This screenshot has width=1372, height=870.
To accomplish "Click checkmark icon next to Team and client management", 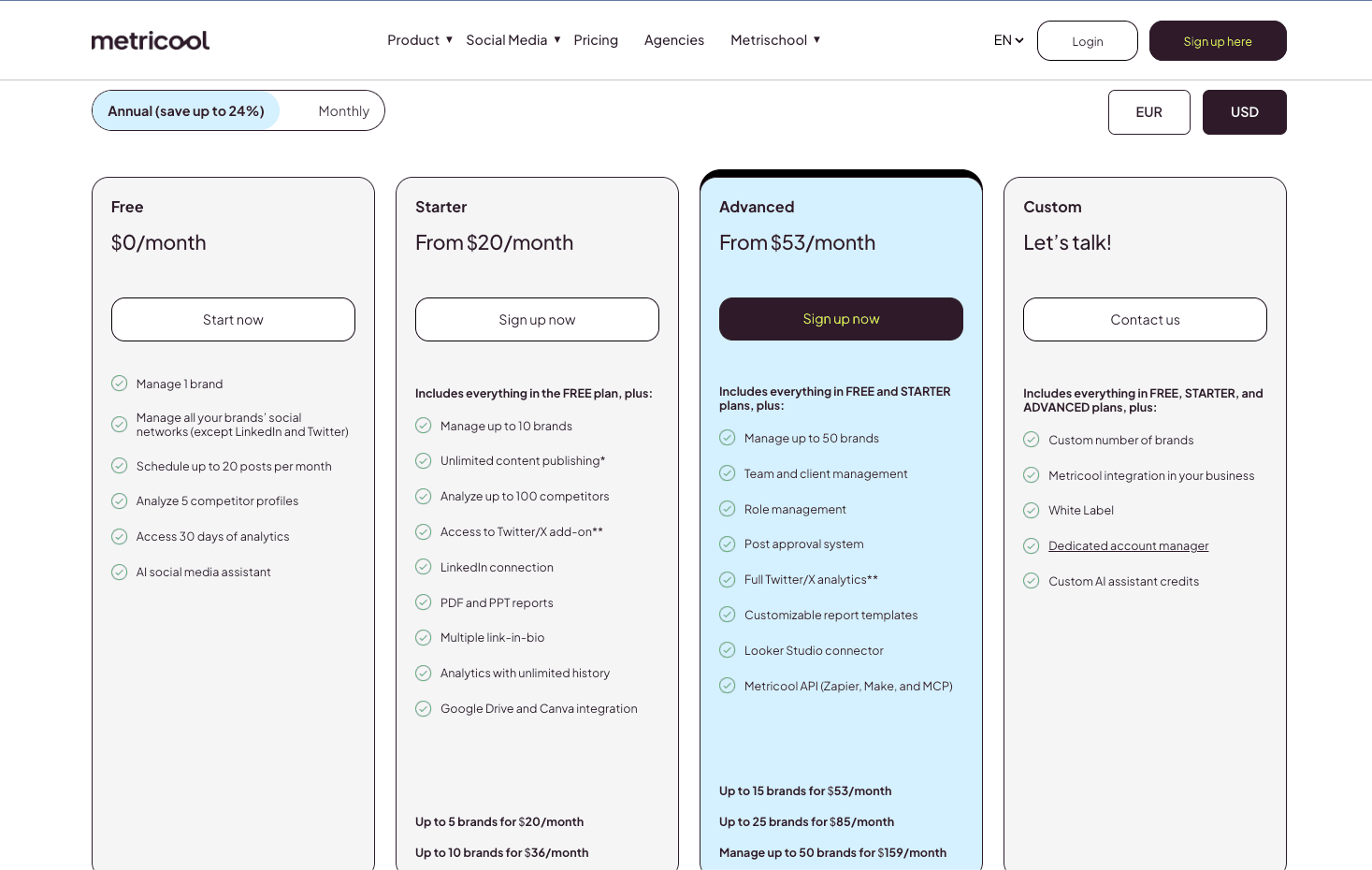I will (728, 473).
